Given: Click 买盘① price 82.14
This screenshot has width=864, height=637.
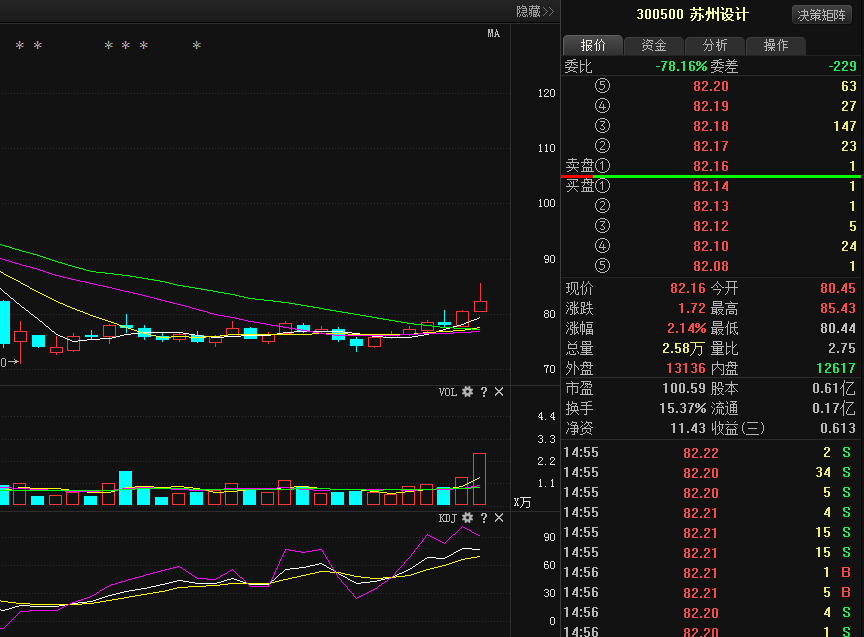Looking at the screenshot, I should point(711,186).
